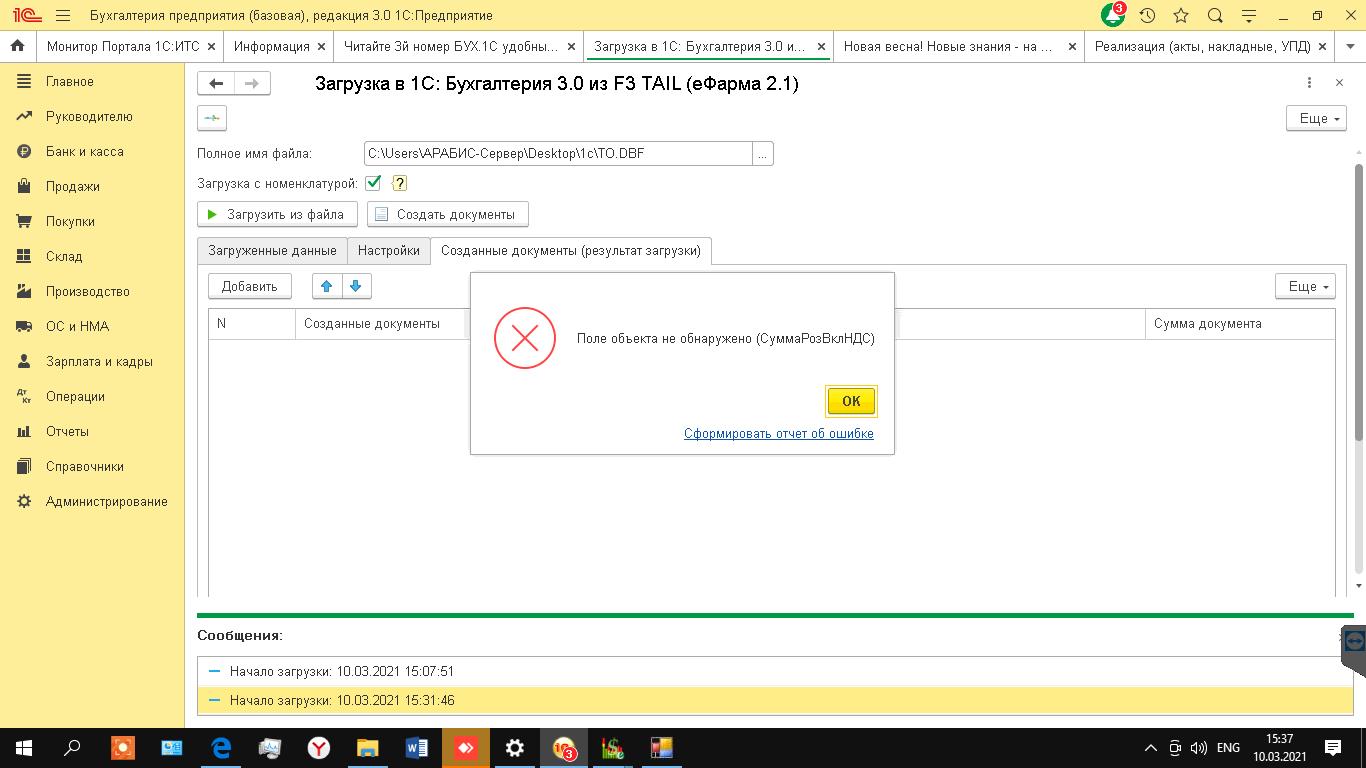Click the small green-line icon button below navigation arrows
This screenshot has height=768, width=1366.
click(x=212, y=118)
